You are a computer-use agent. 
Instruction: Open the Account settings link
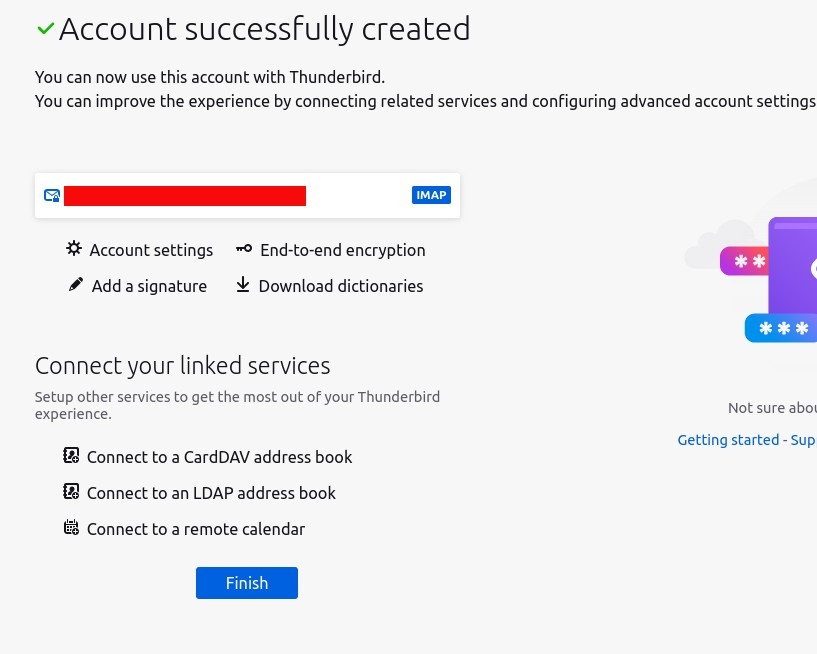pos(151,250)
